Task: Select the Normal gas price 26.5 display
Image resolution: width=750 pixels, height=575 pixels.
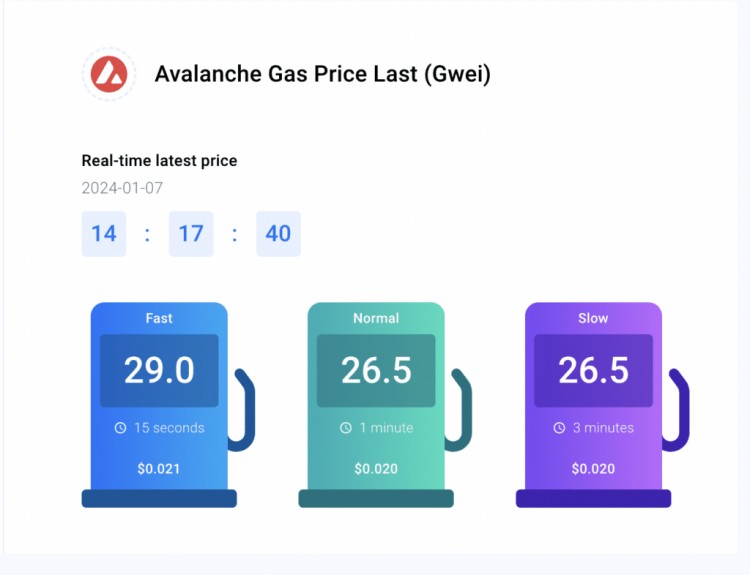Action: 376,371
